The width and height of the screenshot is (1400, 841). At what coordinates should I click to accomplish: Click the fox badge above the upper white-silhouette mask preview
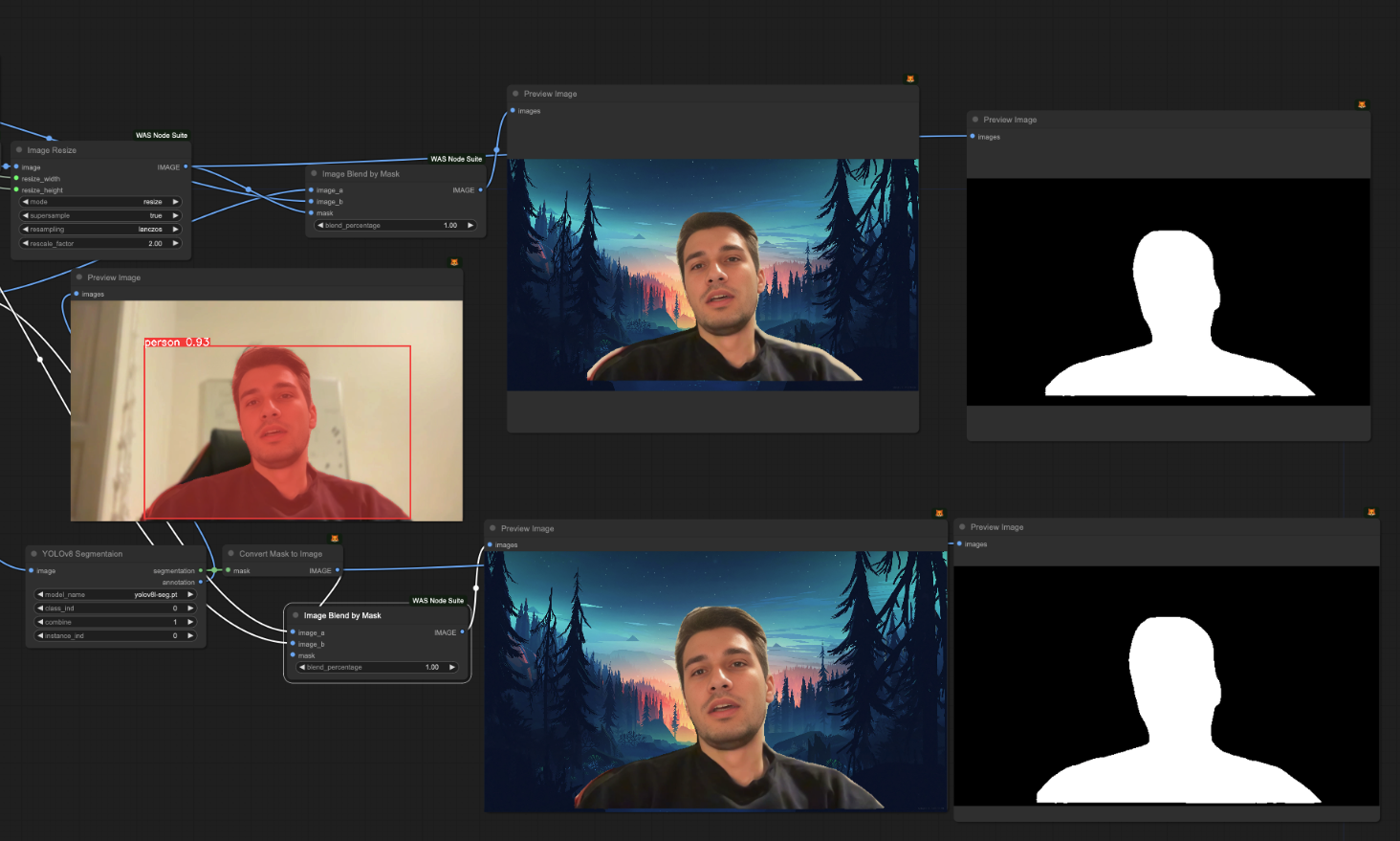(1362, 105)
